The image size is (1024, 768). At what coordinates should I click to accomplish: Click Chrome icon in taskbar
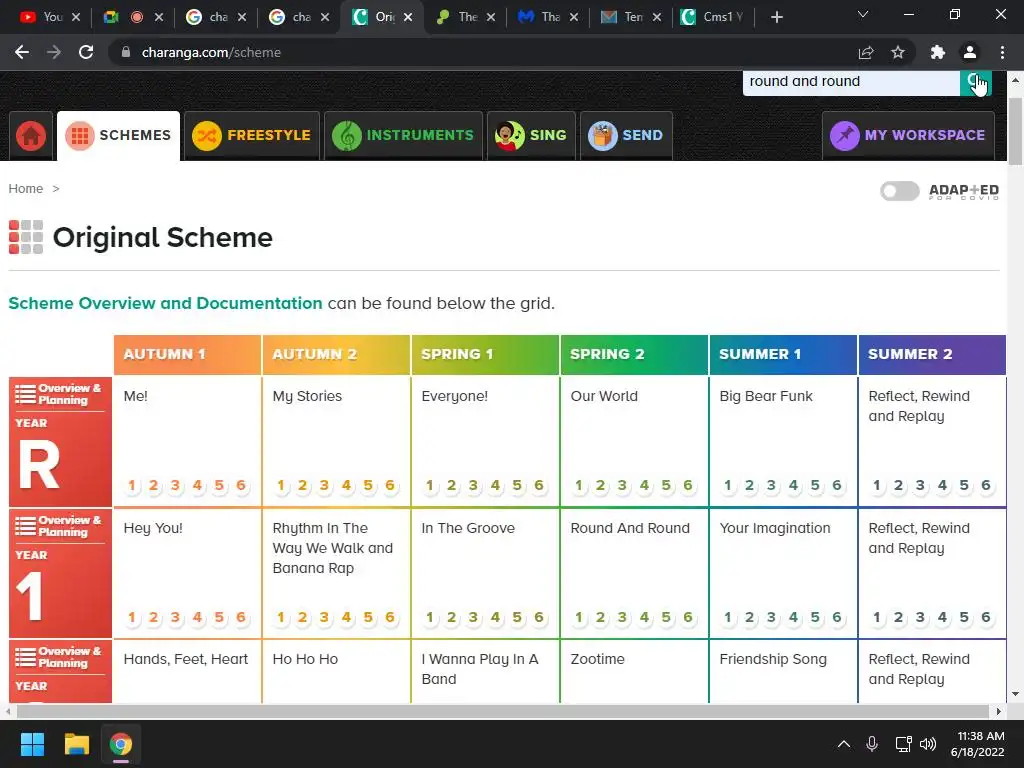pyautogui.click(x=121, y=744)
